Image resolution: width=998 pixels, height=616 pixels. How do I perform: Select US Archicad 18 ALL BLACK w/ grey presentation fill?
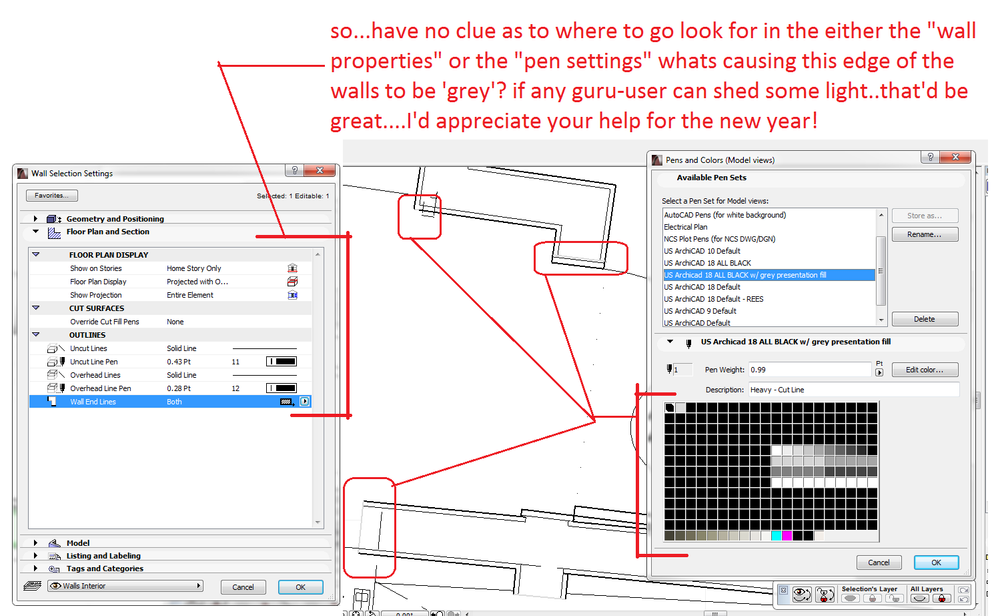[769, 275]
